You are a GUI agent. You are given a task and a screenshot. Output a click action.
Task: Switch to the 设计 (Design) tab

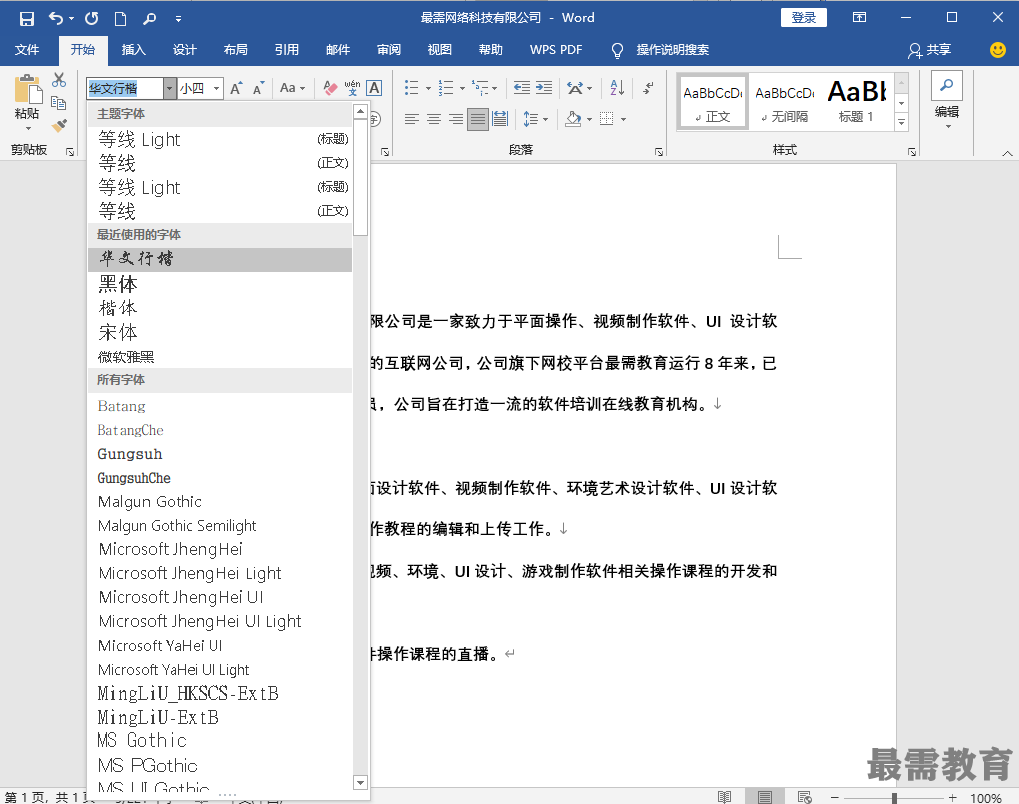click(x=185, y=50)
